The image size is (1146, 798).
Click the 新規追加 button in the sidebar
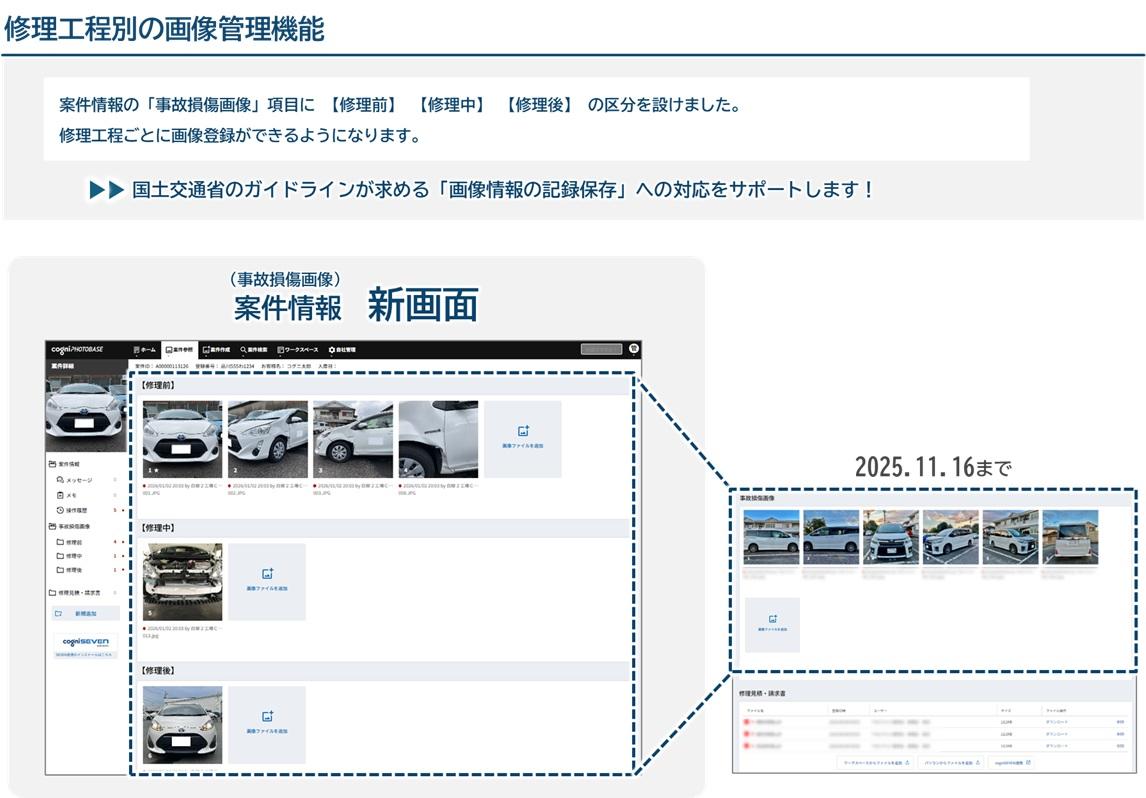coord(84,613)
